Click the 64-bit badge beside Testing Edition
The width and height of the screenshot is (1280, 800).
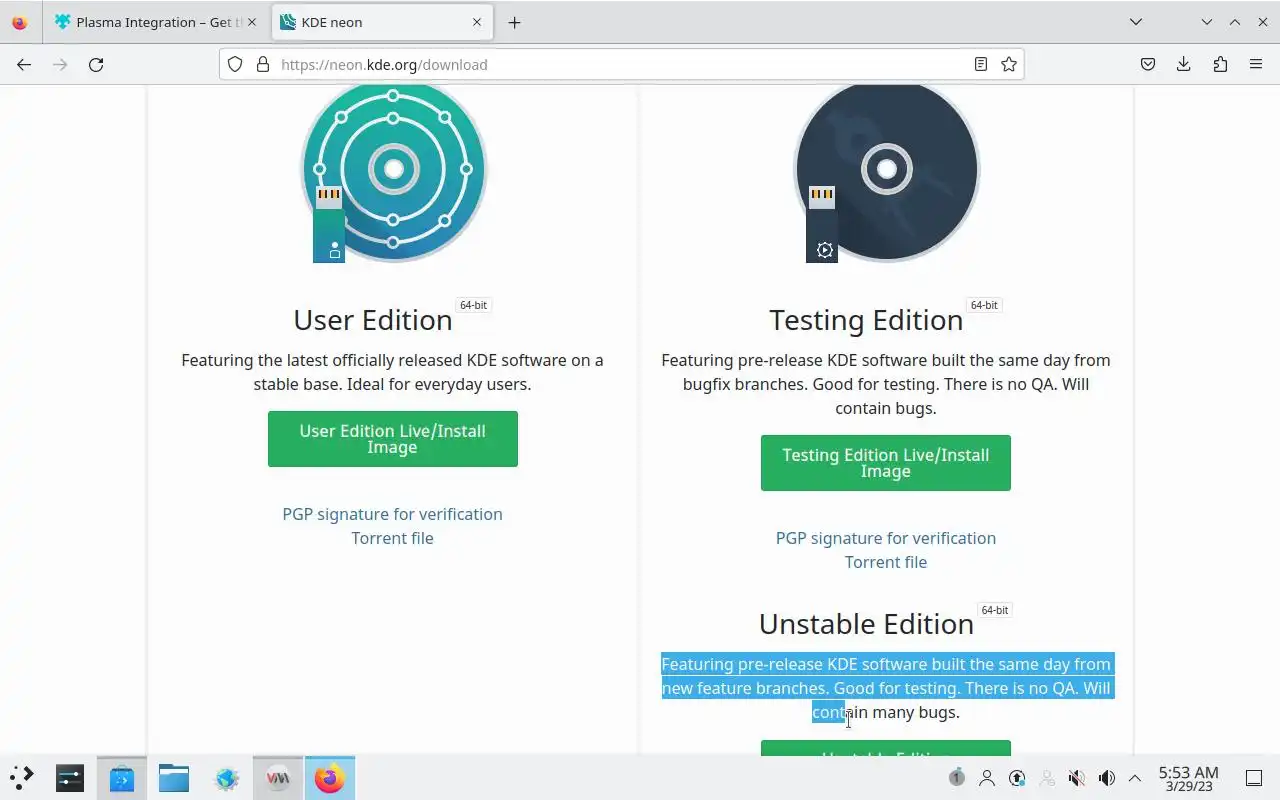984,305
